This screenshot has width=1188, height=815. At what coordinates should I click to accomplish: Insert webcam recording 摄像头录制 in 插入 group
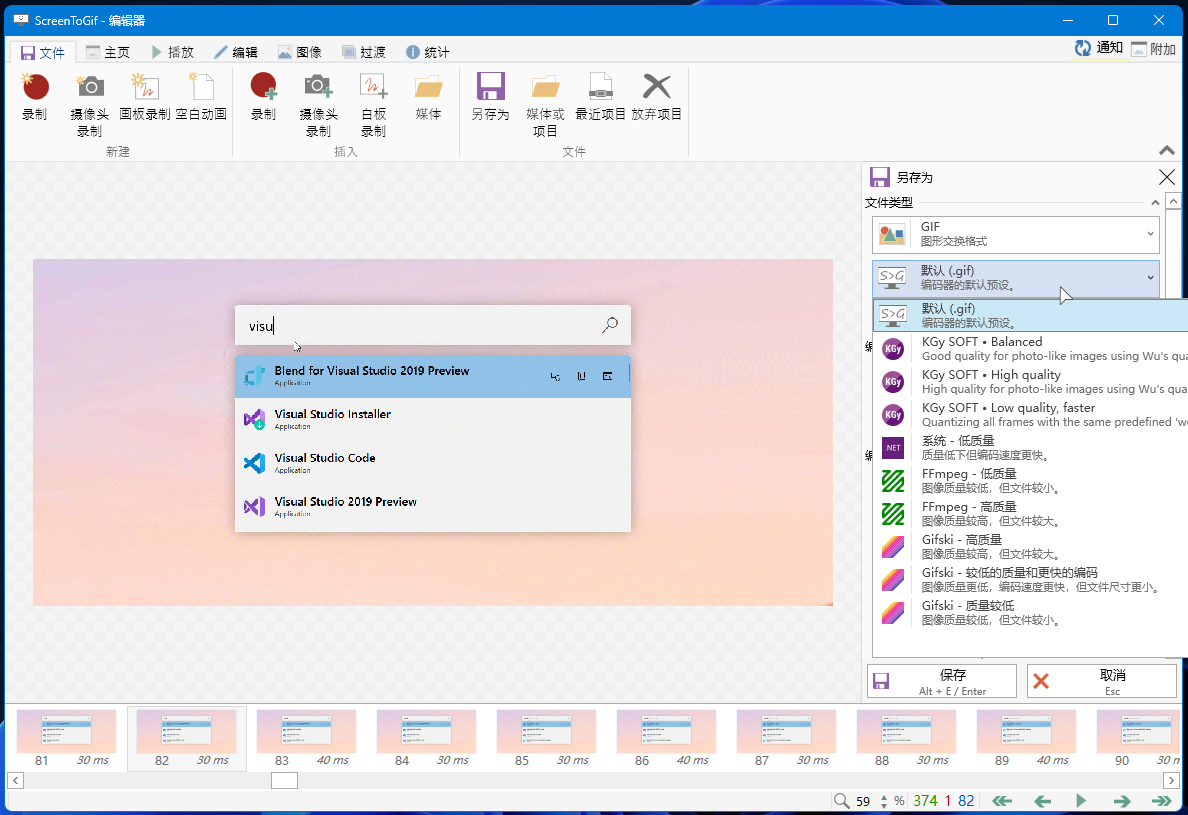pos(318,105)
